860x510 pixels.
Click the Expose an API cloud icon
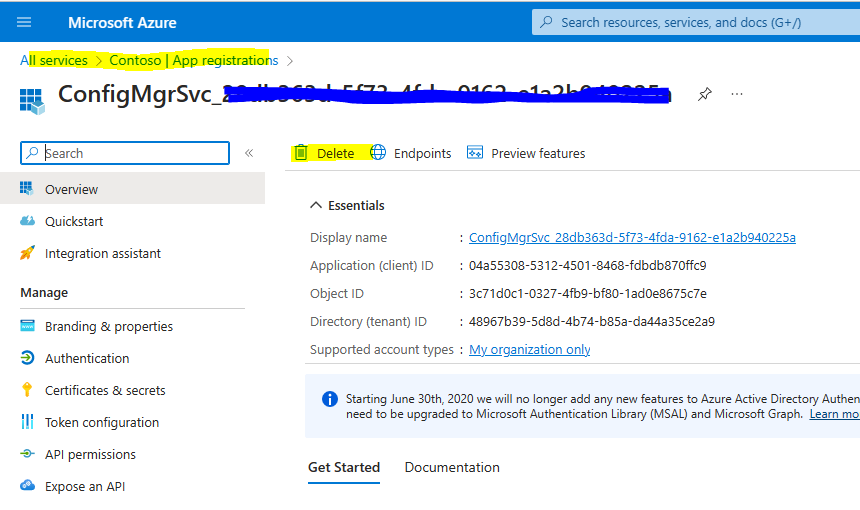pos(27,485)
